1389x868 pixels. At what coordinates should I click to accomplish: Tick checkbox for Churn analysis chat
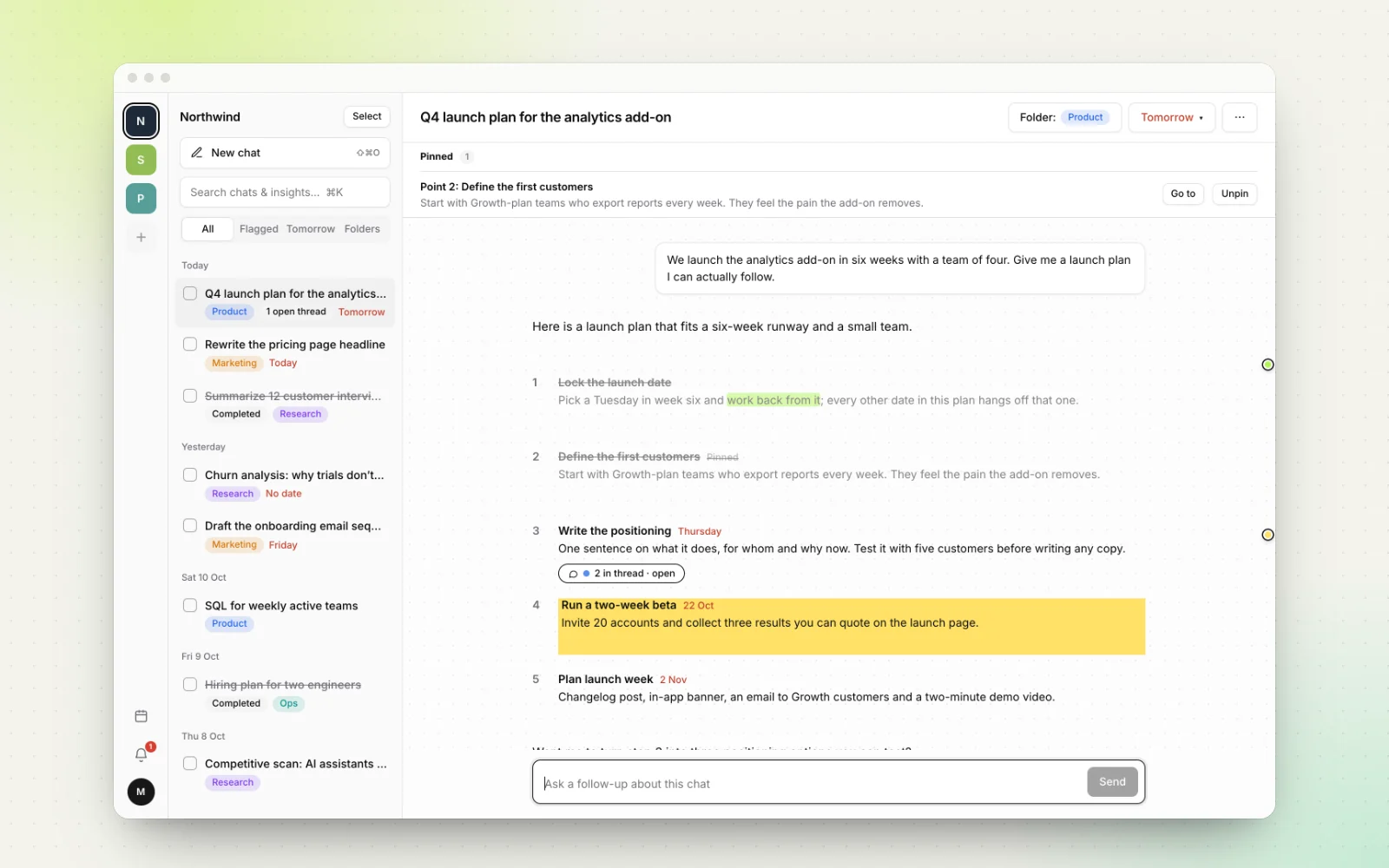click(x=190, y=475)
